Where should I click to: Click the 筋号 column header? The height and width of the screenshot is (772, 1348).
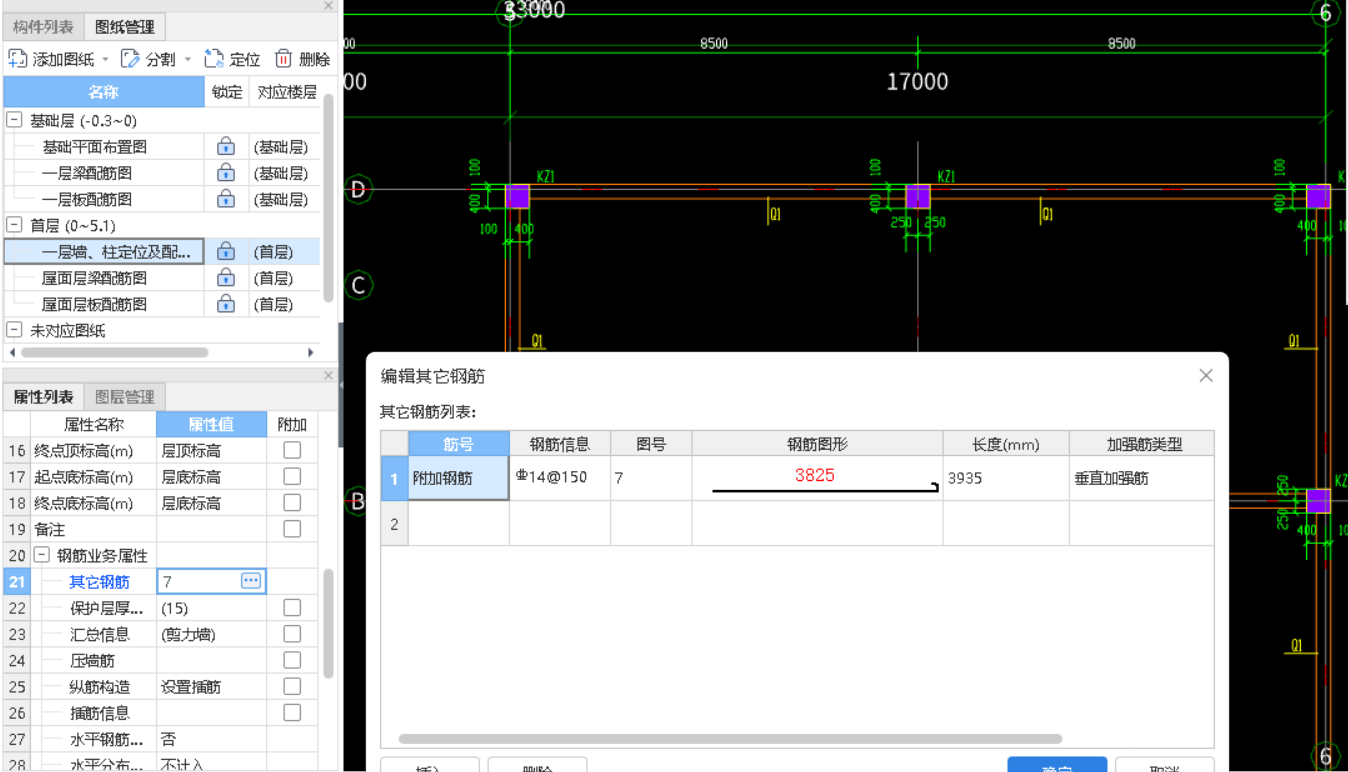459,444
